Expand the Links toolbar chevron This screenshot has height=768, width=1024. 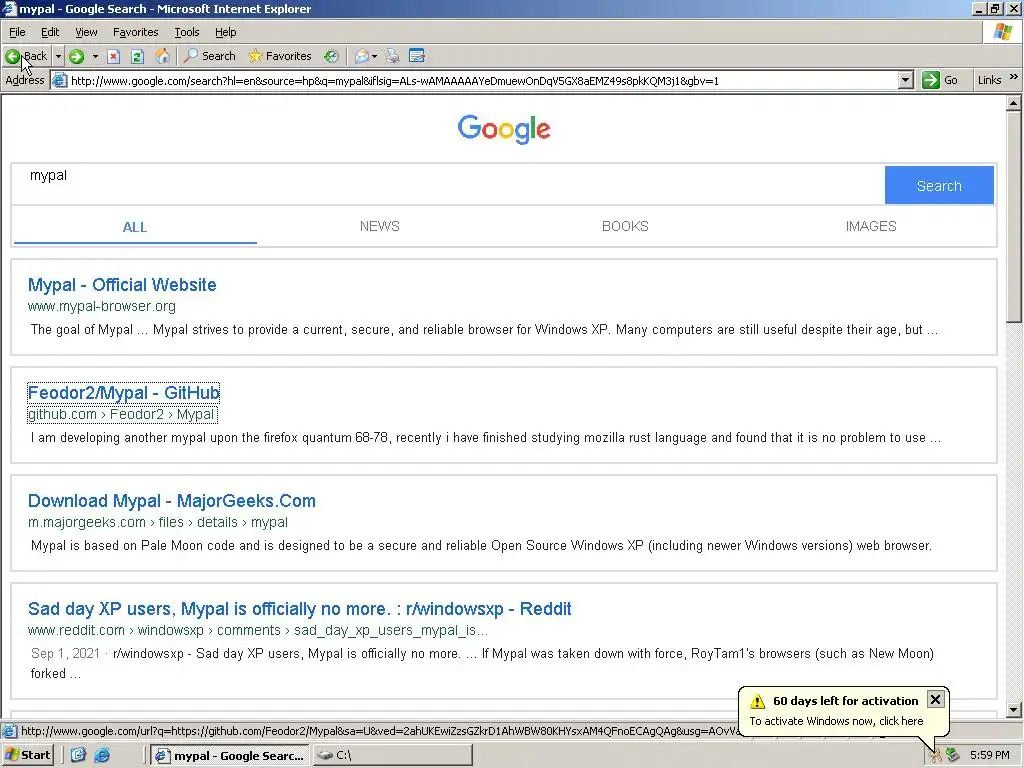click(1014, 77)
